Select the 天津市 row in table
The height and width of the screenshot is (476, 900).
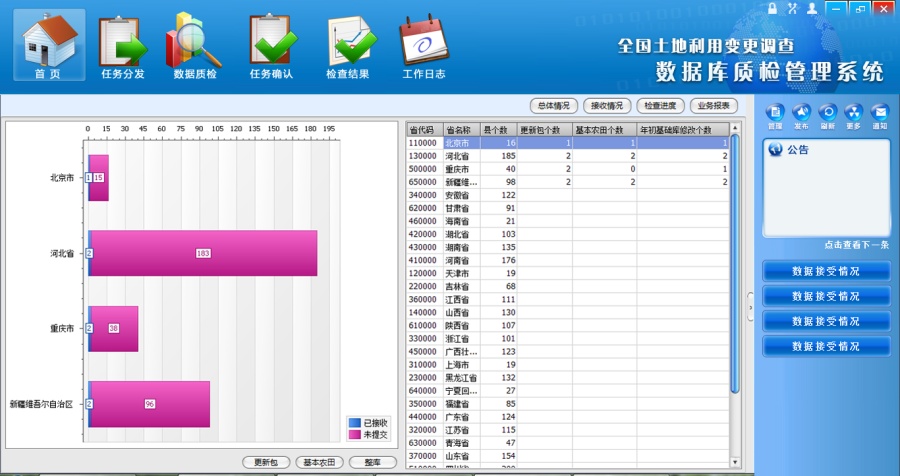point(568,273)
